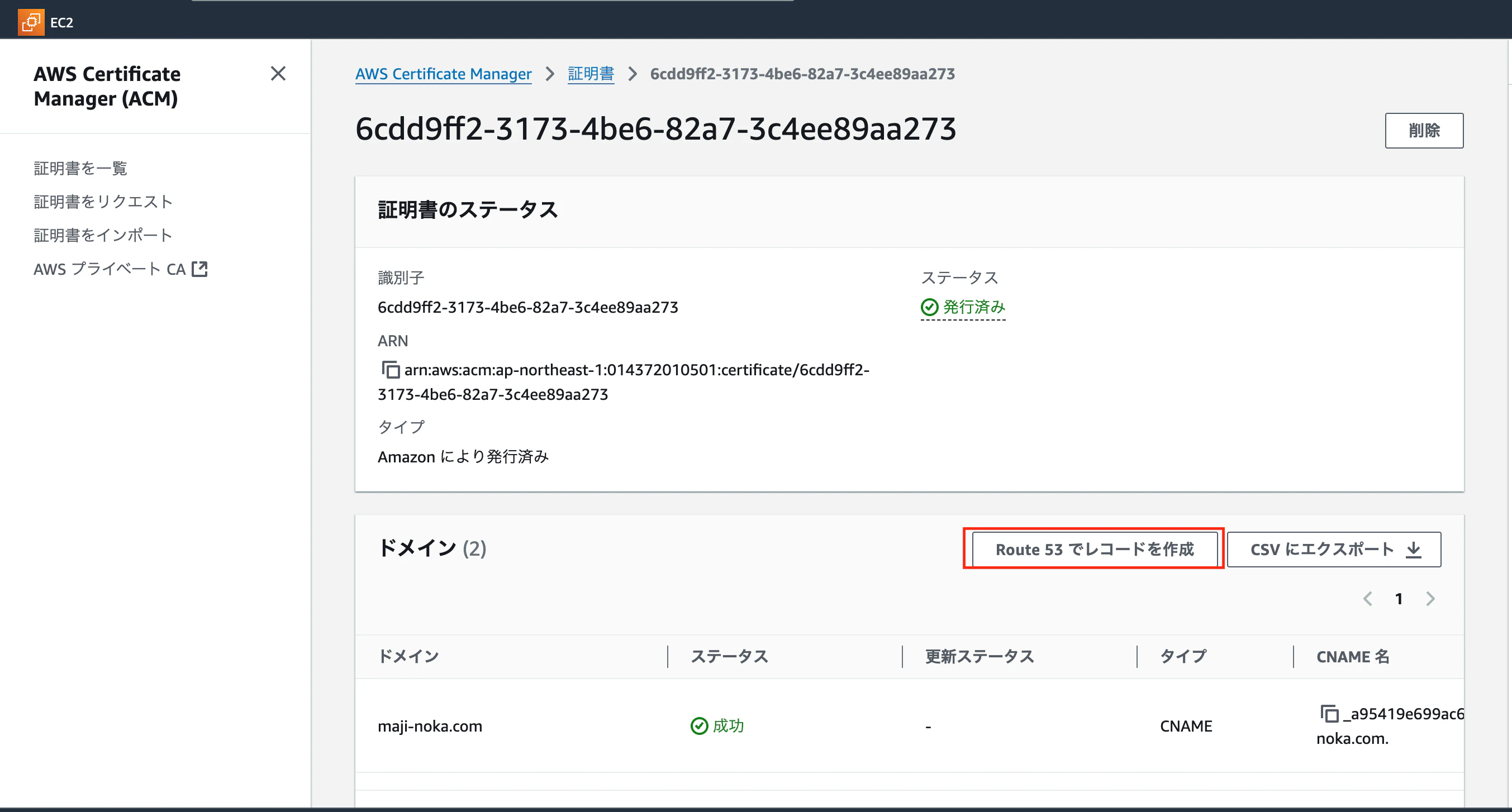
Task: Close the ACM side navigation panel
Action: click(x=278, y=73)
